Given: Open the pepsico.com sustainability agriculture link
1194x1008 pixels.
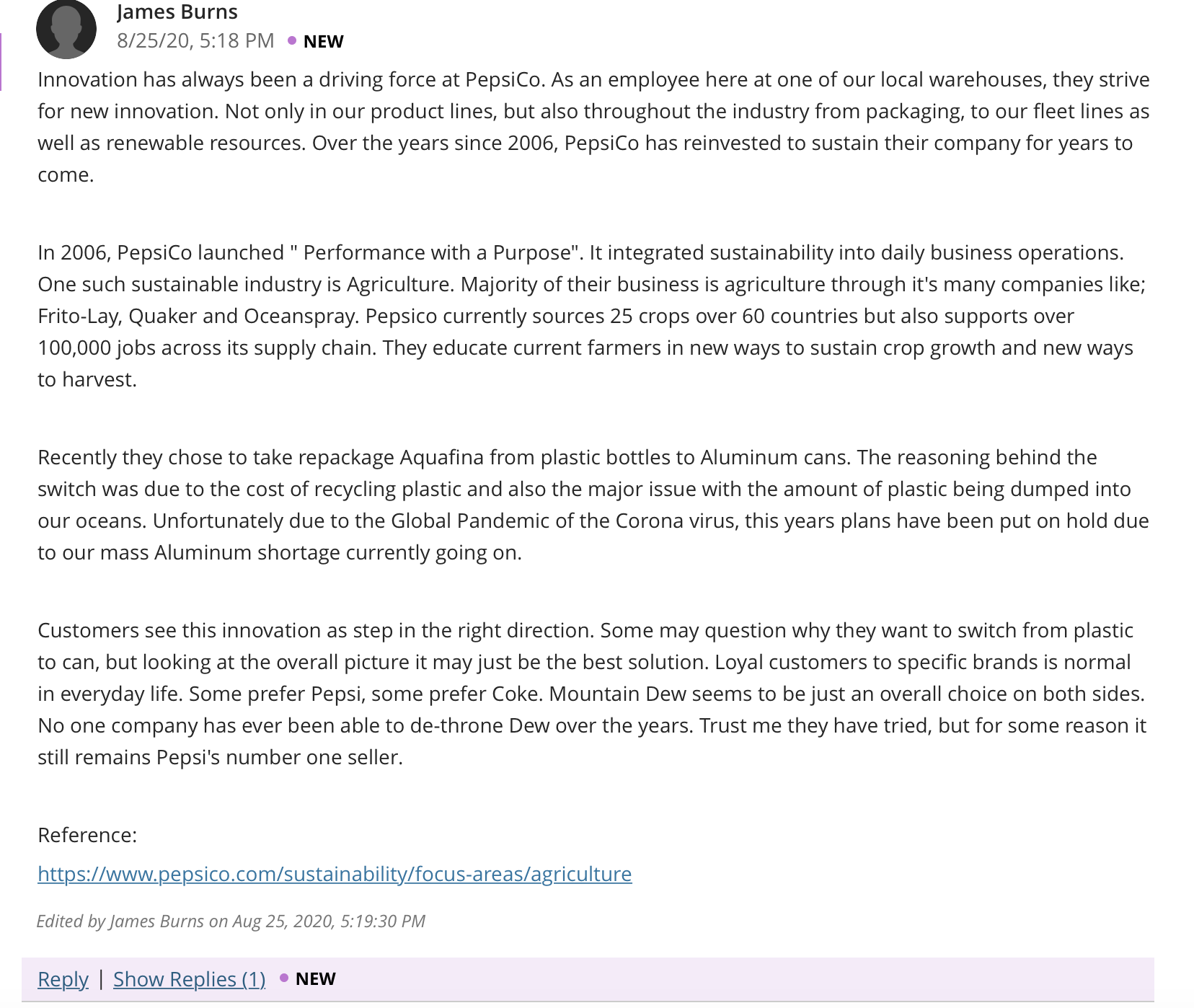Looking at the screenshot, I should point(335,873).
